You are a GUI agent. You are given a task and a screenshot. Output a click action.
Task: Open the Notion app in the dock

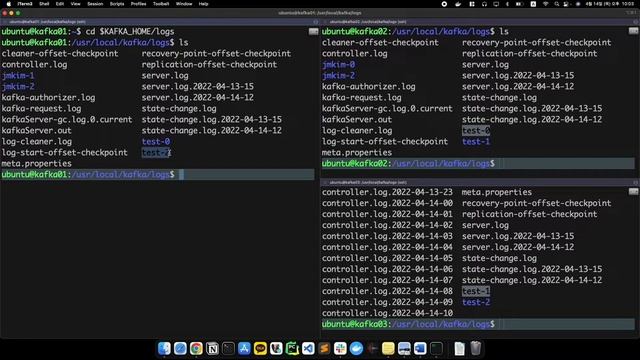pos(212,349)
